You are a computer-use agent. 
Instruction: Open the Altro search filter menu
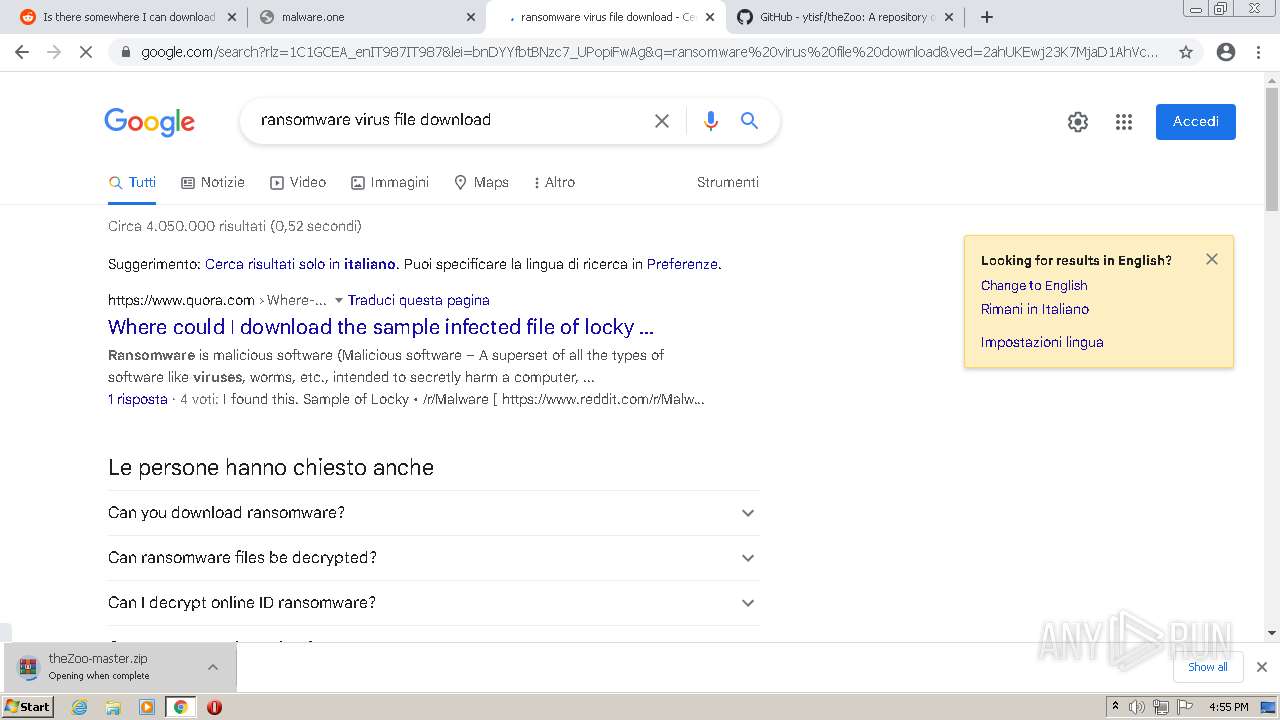pos(554,182)
